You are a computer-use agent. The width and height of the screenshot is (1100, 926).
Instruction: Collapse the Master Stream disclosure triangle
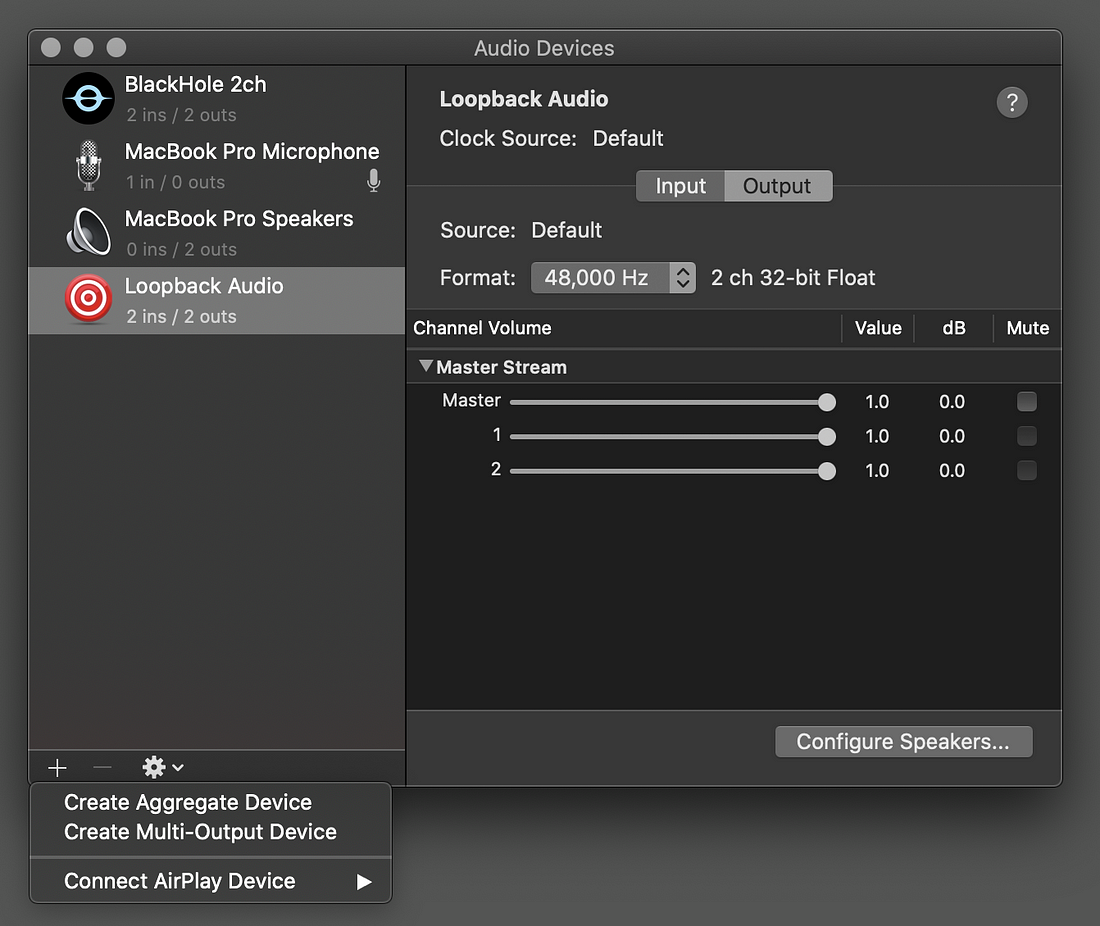pyautogui.click(x=425, y=365)
